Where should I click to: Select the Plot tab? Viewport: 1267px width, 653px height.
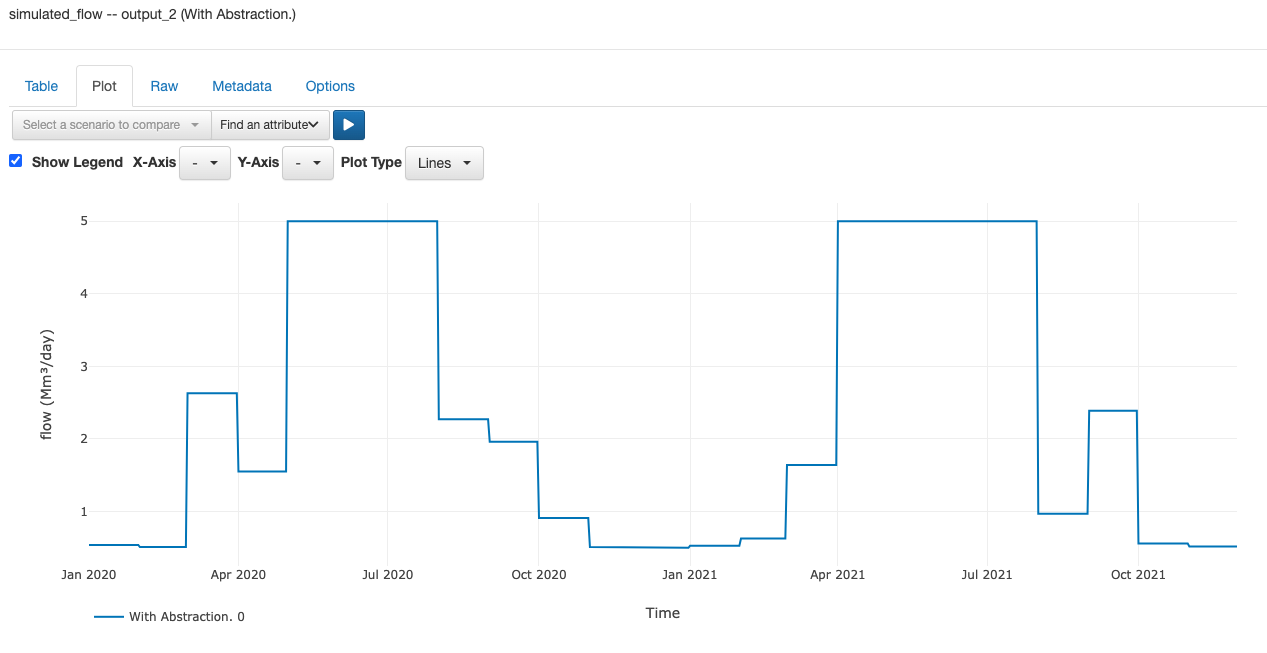(x=104, y=86)
